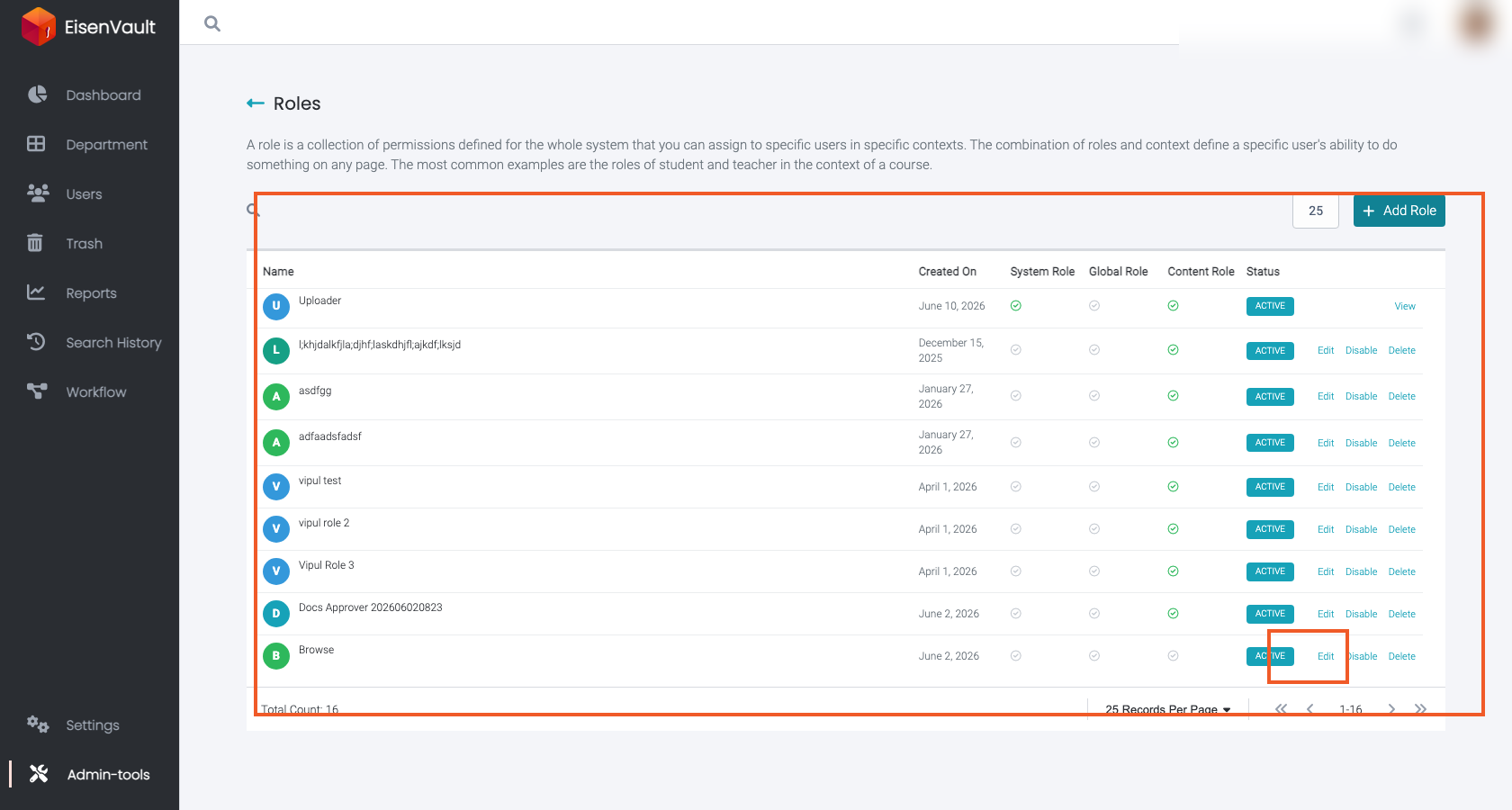
Task: Click the Docs Approver avatar circle
Action: coord(276,614)
